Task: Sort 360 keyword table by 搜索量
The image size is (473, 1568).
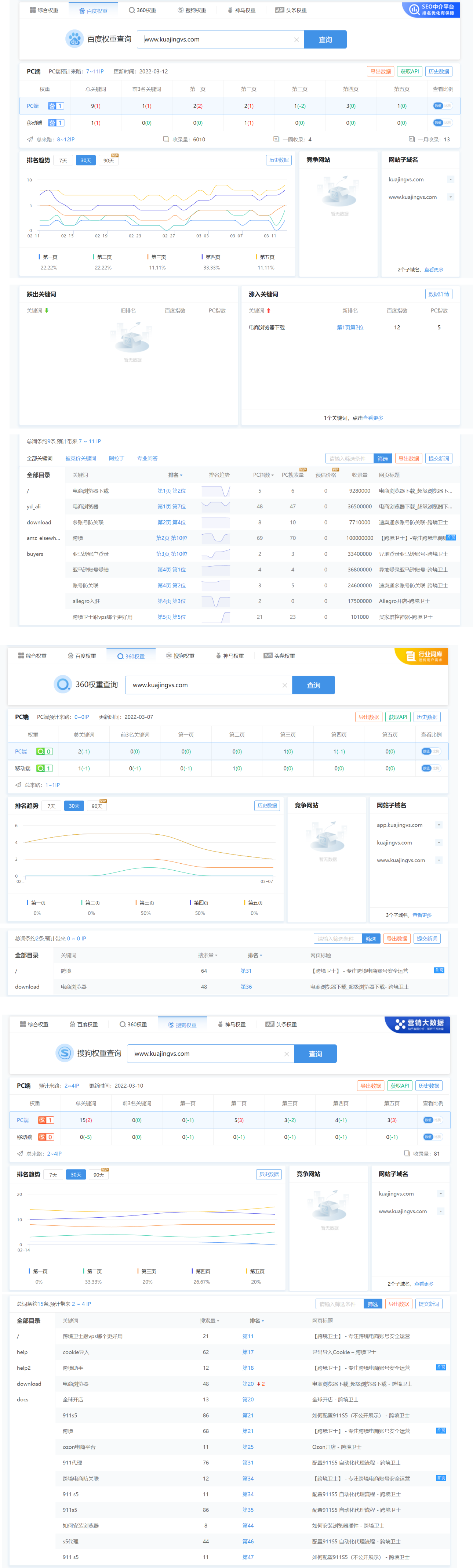Action: tap(207, 955)
